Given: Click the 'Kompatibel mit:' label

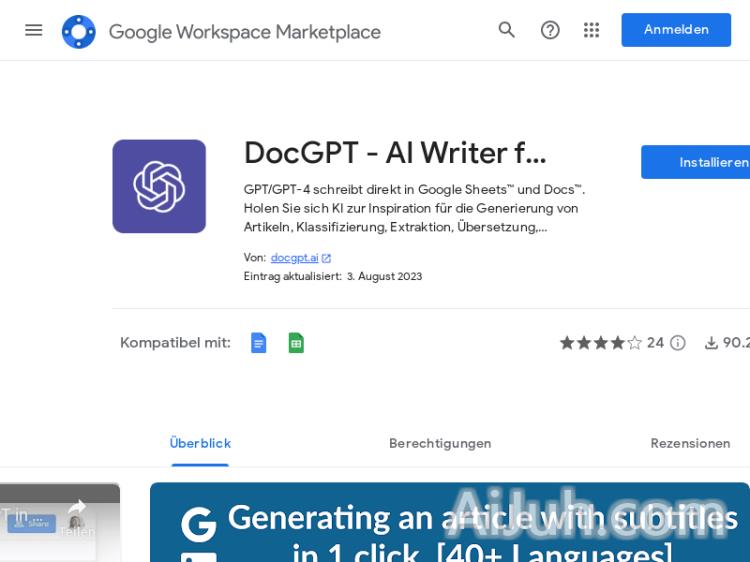Looking at the screenshot, I should (x=175, y=343).
